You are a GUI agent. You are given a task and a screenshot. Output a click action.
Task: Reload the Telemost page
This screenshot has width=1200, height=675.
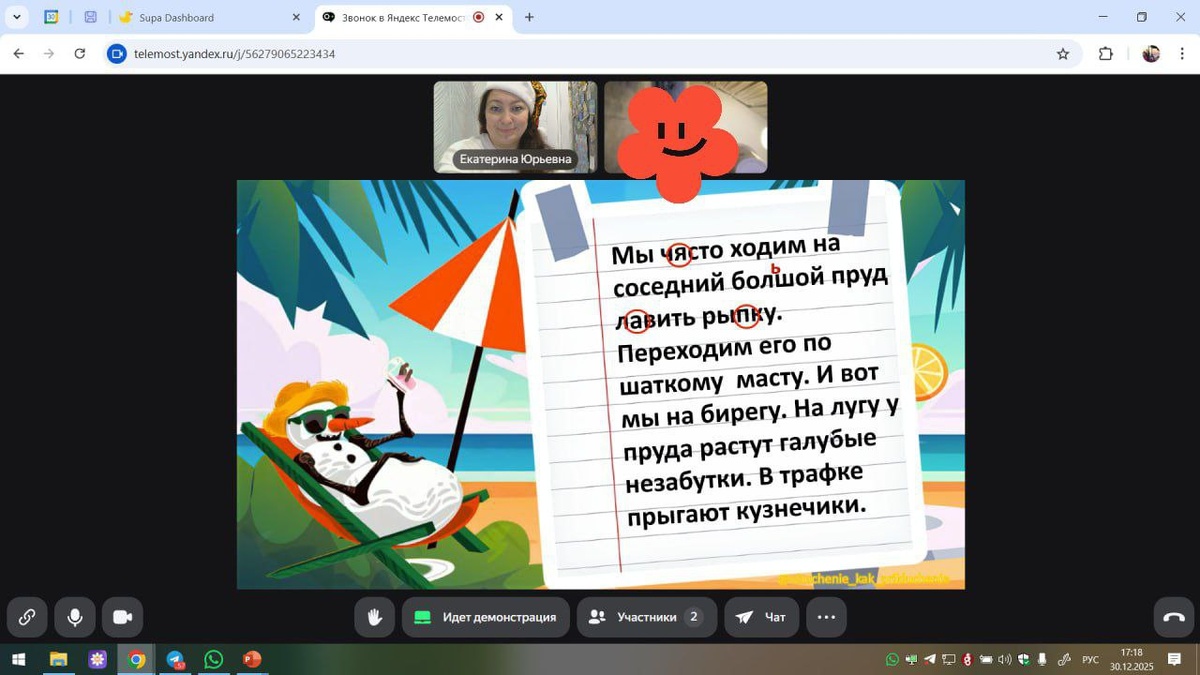tap(80, 54)
